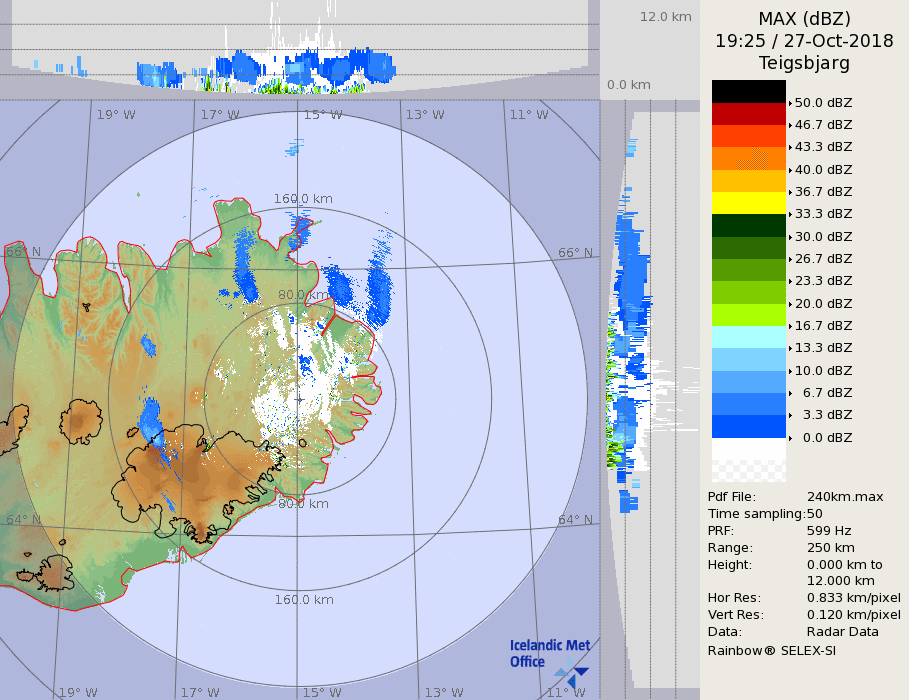Click the upper 160.0 km range label
The width and height of the screenshot is (909, 700).
[x=303, y=199]
